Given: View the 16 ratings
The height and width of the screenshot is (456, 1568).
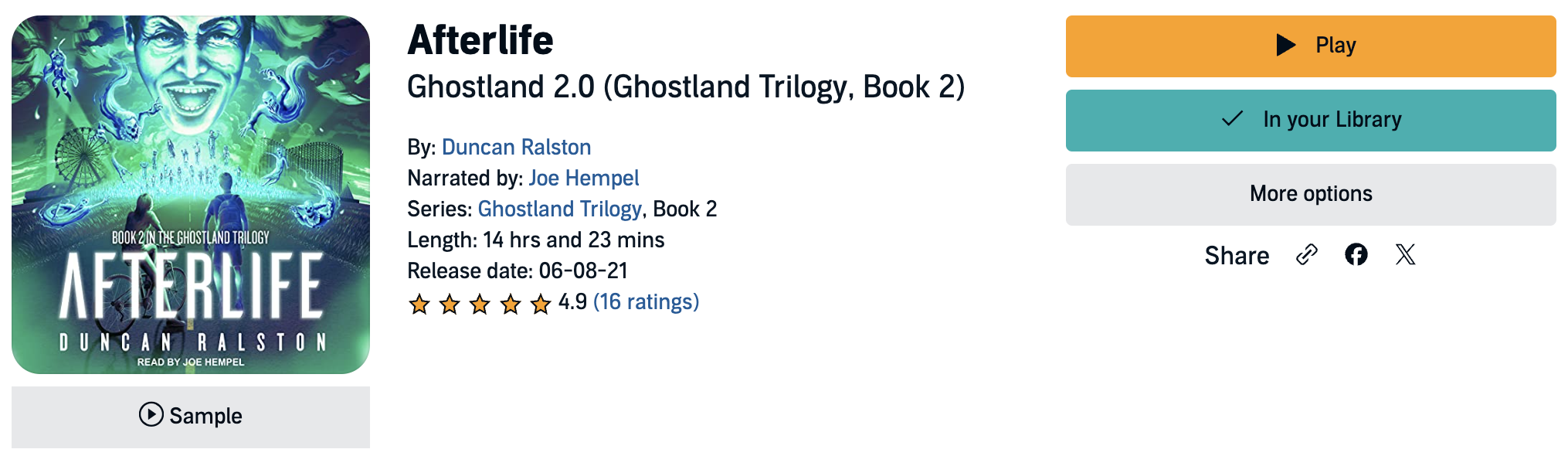Looking at the screenshot, I should pos(646,301).
